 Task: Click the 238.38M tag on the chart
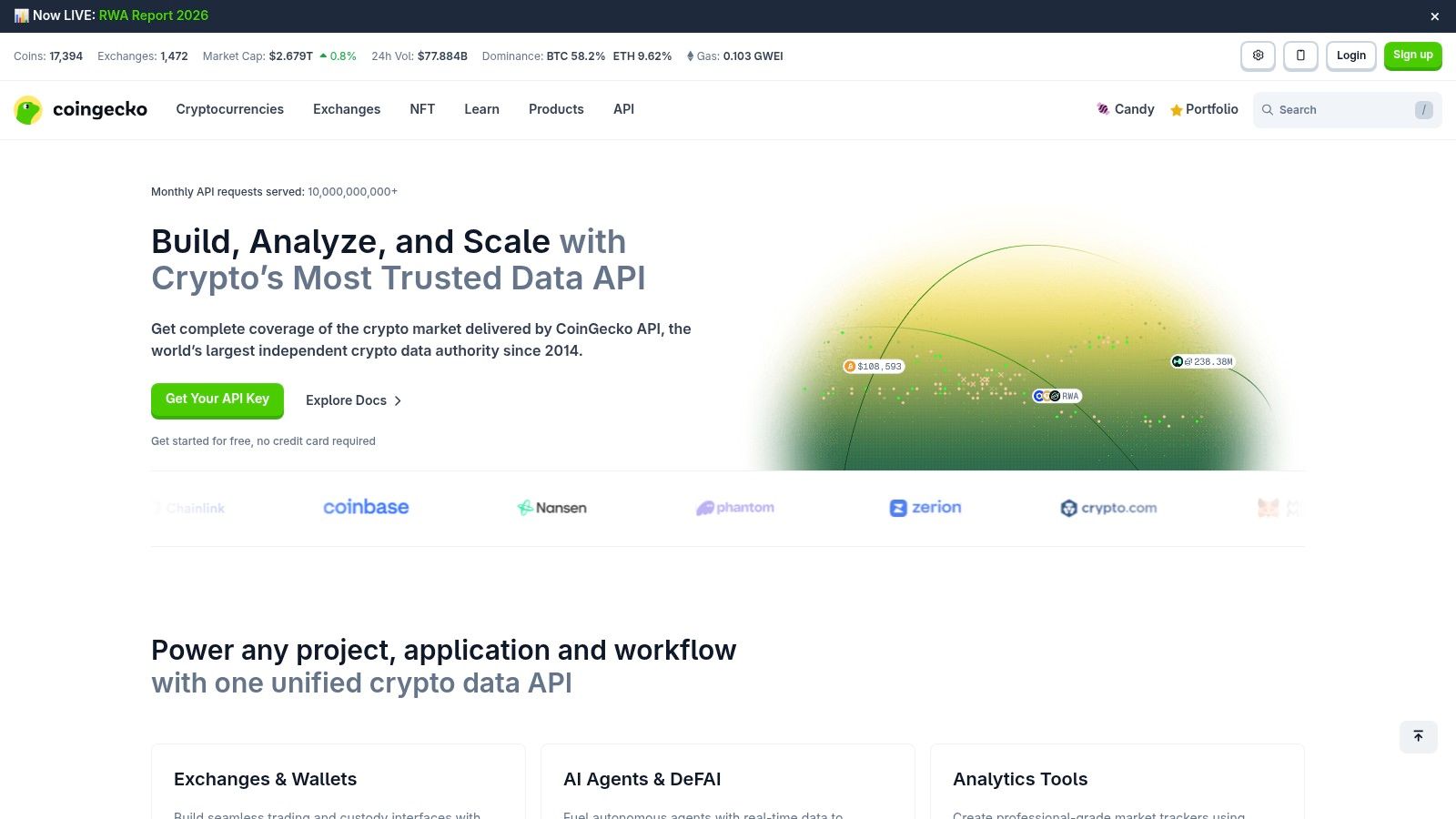[1202, 361]
